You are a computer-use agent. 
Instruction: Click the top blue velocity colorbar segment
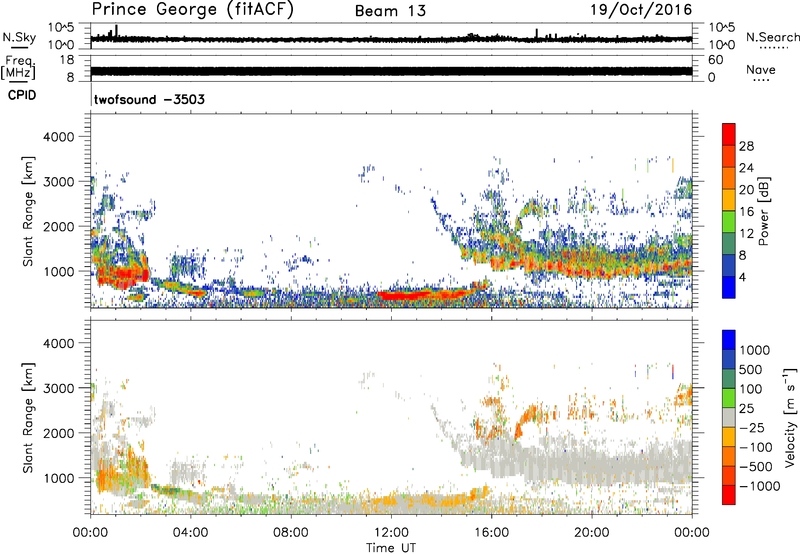point(729,340)
